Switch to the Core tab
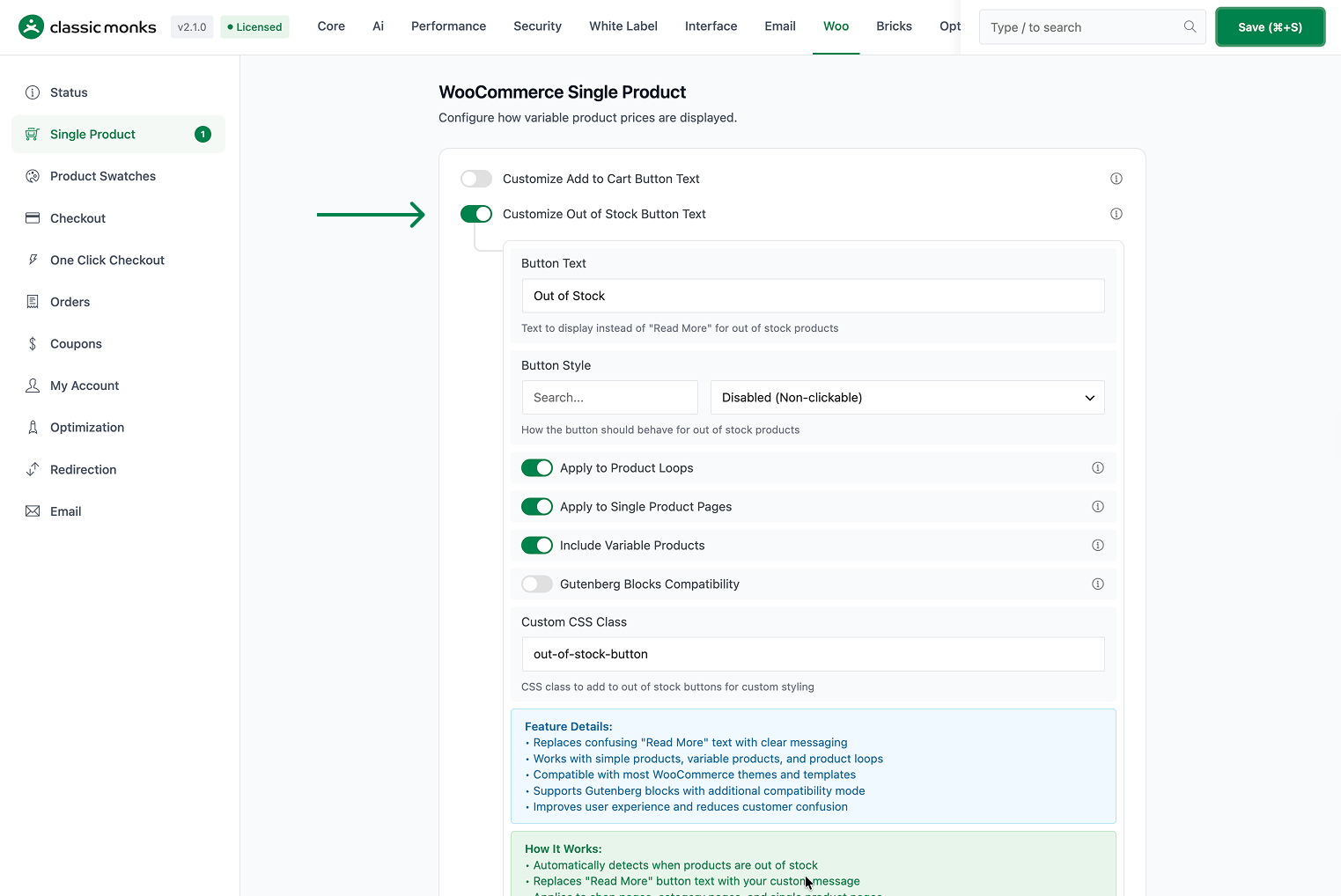The width and height of the screenshot is (1341, 896). pyautogui.click(x=331, y=26)
